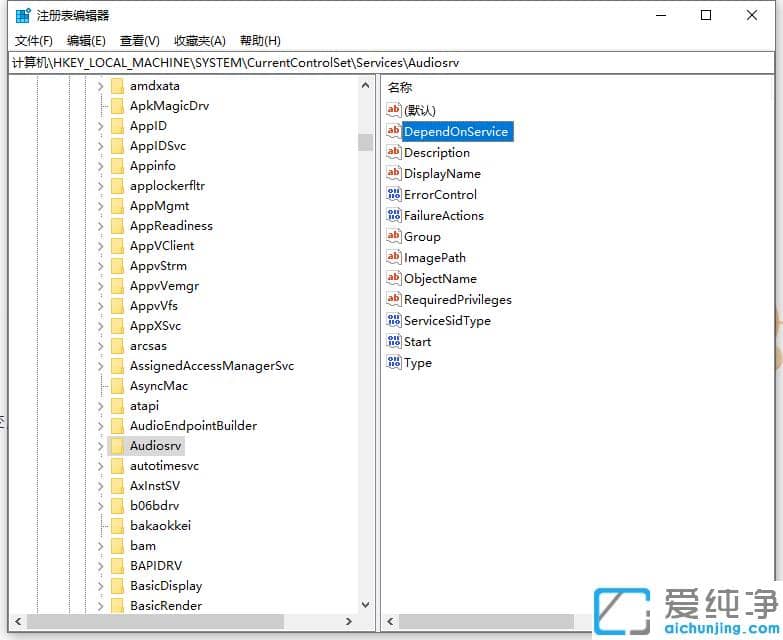Image resolution: width=783 pixels, height=640 pixels.
Task: Open the 收藏夹(A) menu
Action: [200, 41]
